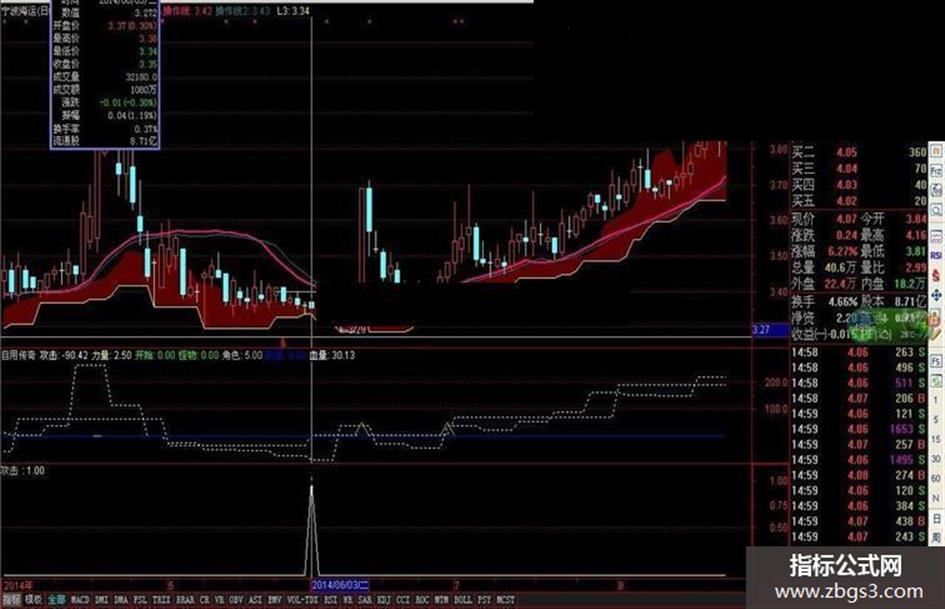Click the green S icon below FS
945x609 pixels.
coord(936,381)
